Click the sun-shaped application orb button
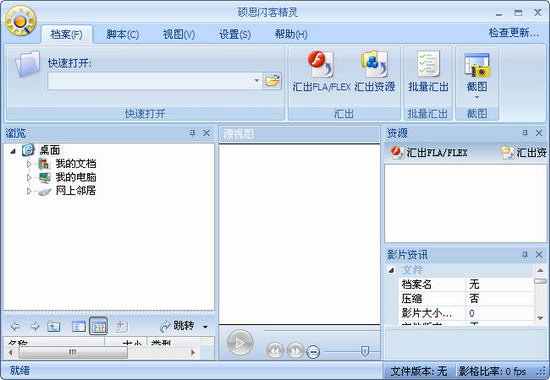This screenshot has width=550, height=380. [21, 21]
